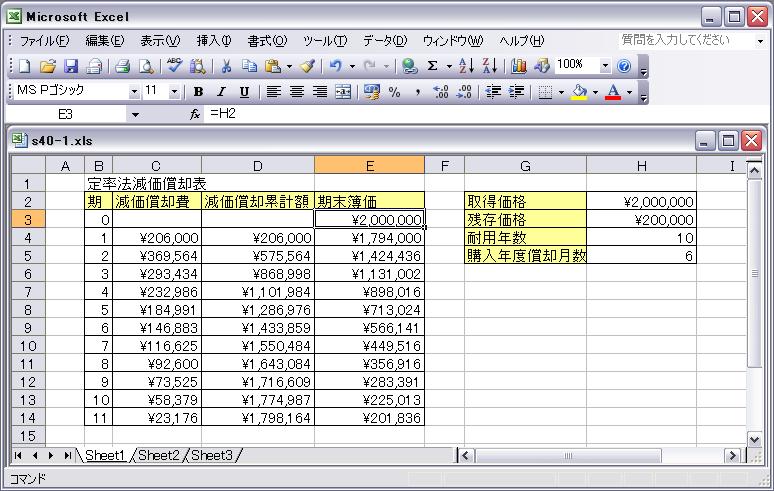Viewport: 774px width, 491px height.
Task: Toggle italic formatting with I
Action: click(221, 92)
